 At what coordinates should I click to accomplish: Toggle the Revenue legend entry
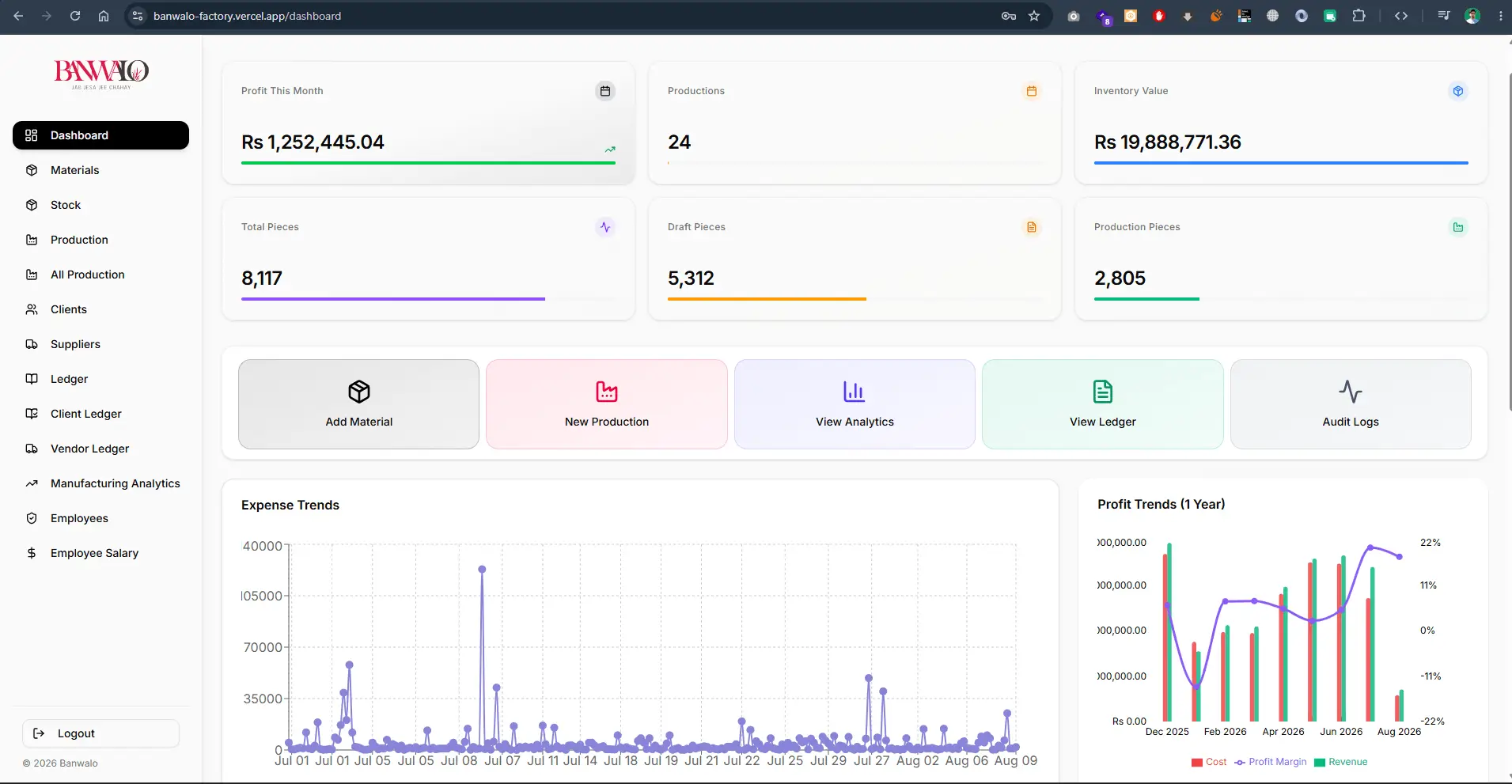pos(1341,762)
